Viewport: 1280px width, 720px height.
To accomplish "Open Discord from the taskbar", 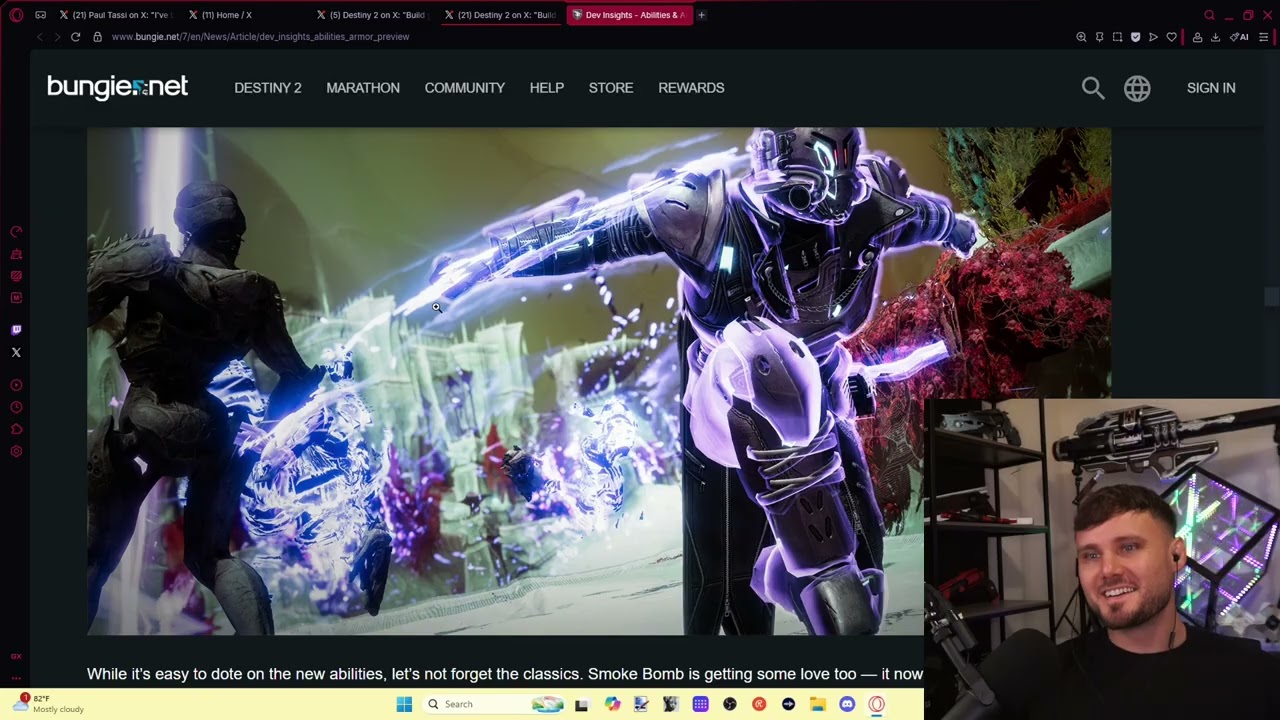I will [x=847, y=704].
